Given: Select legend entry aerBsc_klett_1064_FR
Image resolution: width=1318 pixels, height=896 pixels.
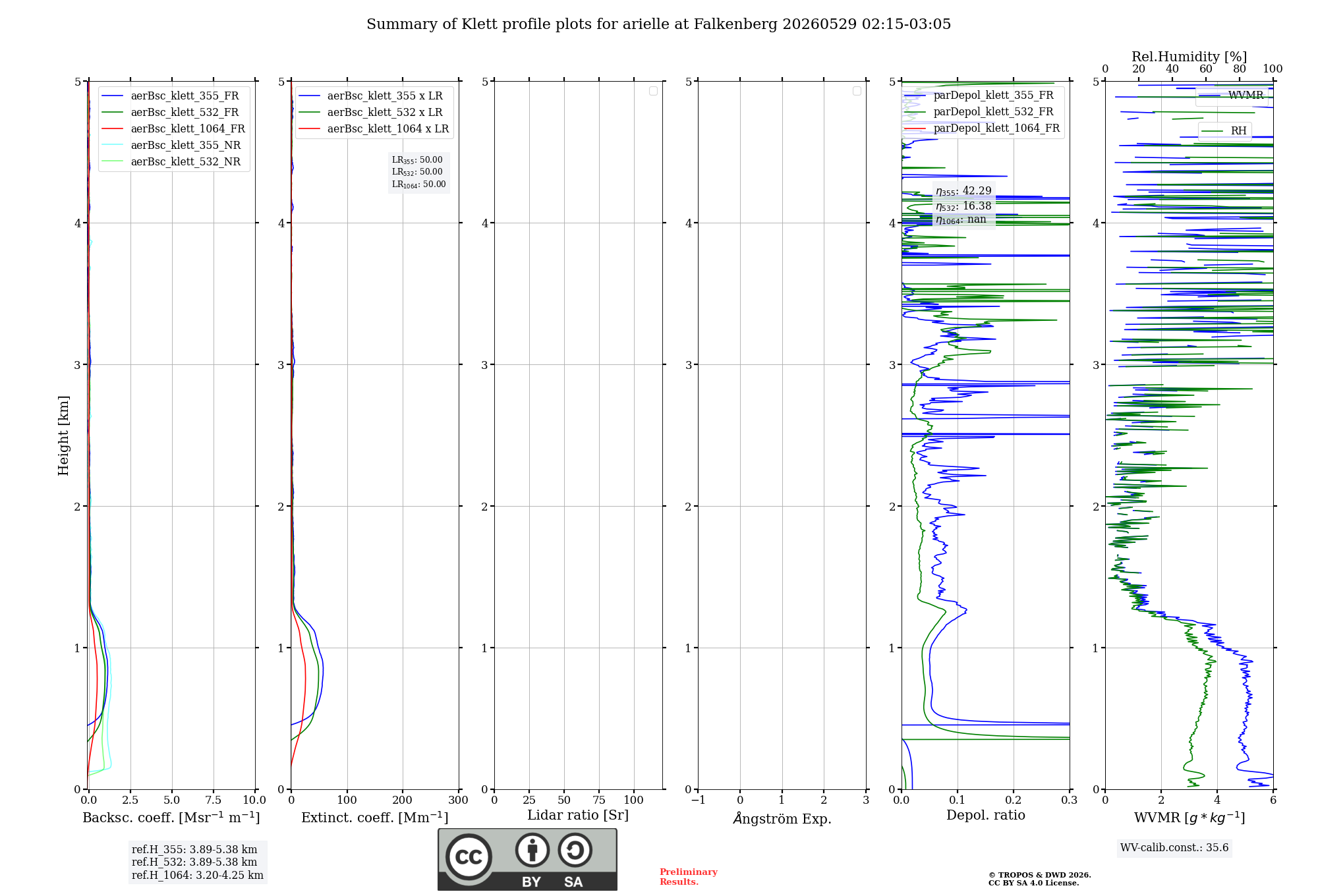Looking at the screenshot, I should click(174, 128).
